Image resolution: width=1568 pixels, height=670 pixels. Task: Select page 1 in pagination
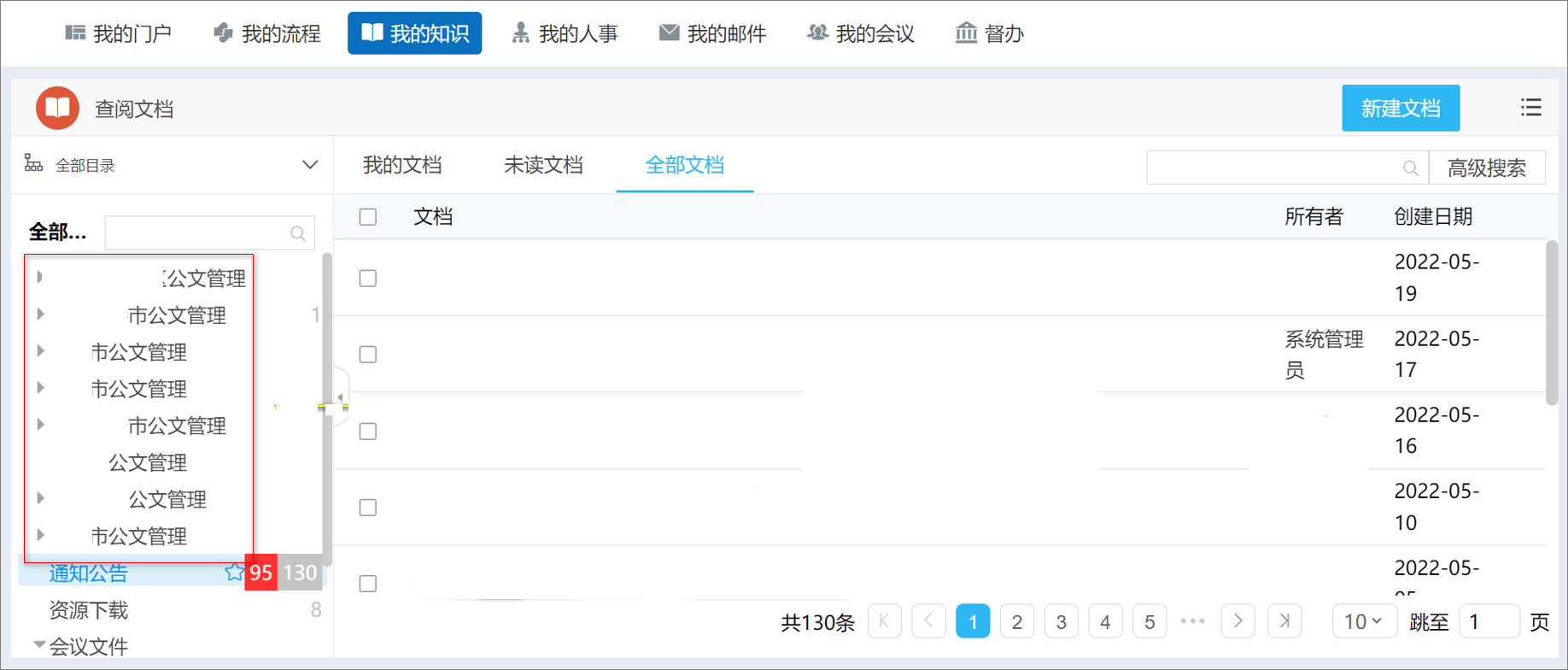(x=973, y=621)
